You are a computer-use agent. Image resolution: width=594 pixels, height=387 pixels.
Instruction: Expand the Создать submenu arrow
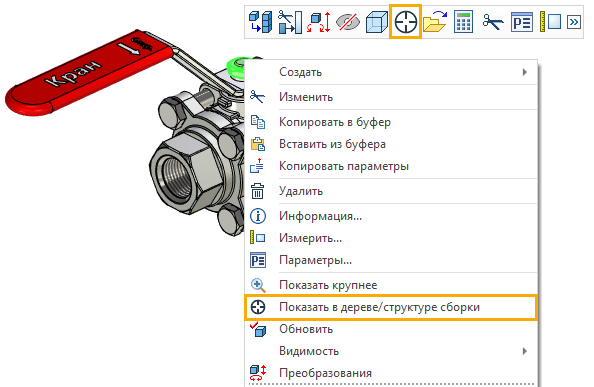pyautogui.click(x=524, y=72)
